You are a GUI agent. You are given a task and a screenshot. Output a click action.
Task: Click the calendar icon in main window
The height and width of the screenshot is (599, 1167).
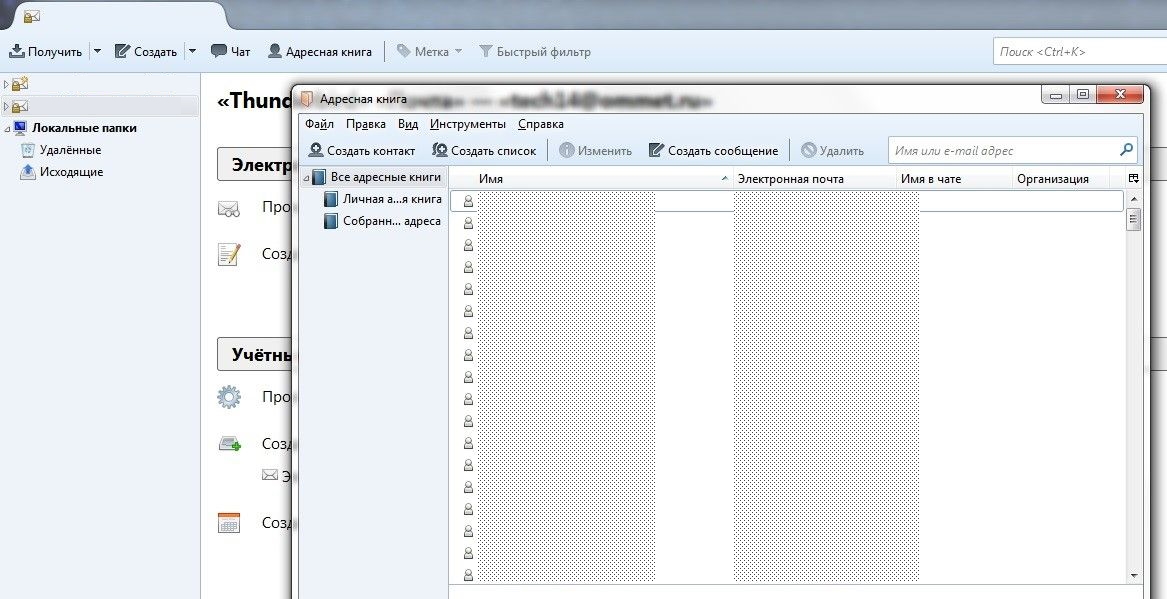228,522
